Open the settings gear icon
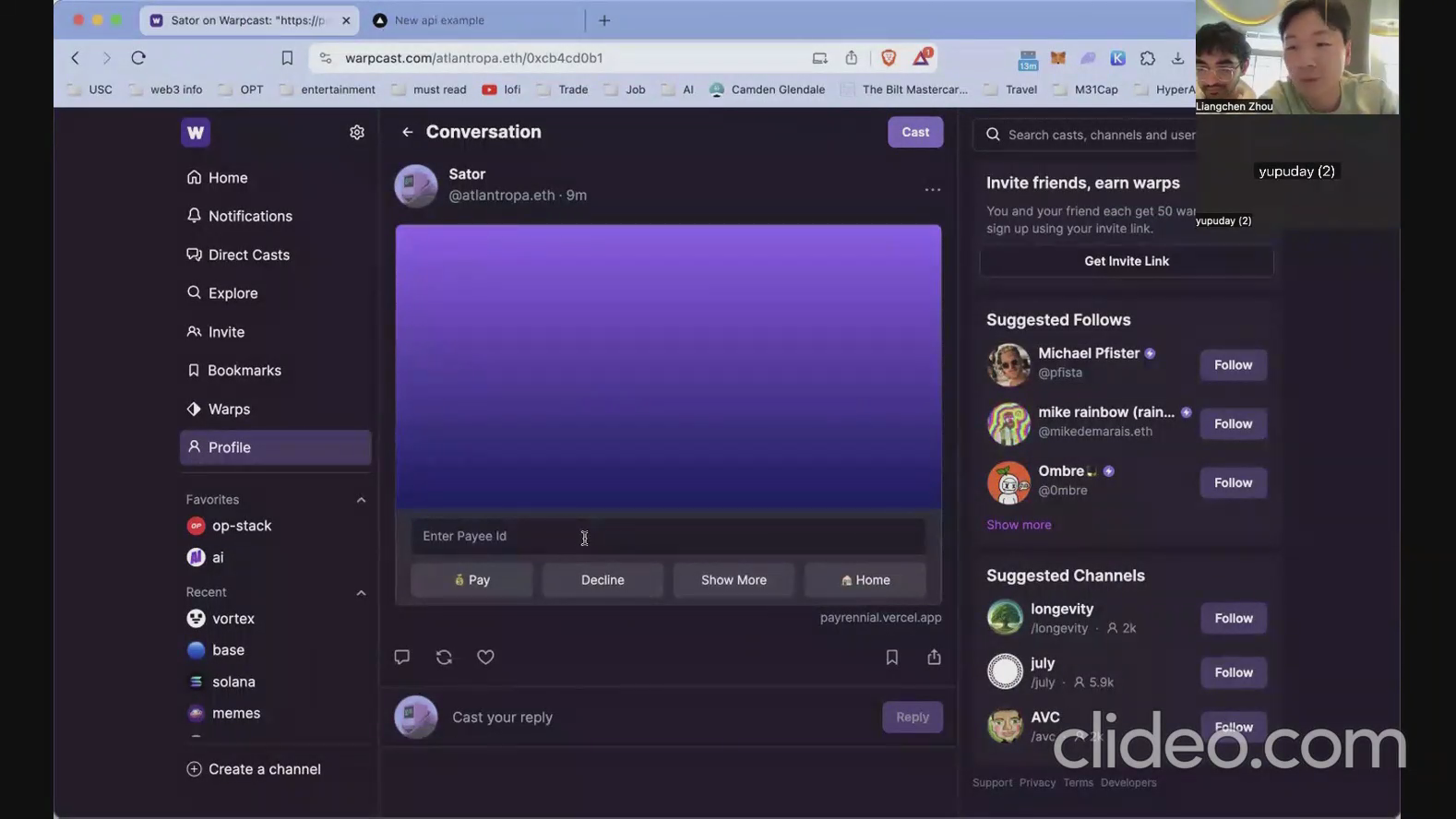 (357, 133)
